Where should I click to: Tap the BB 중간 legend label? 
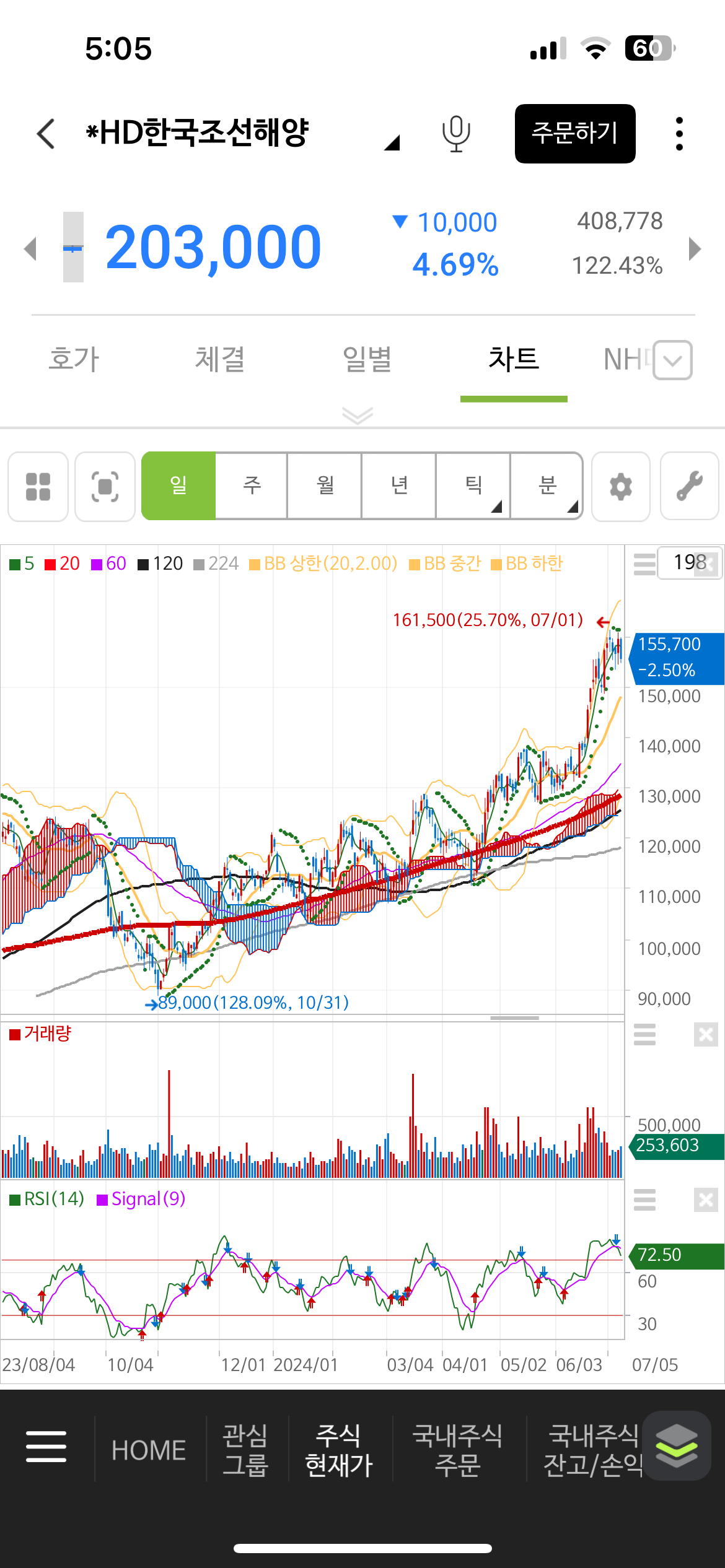tap(446, 564)
